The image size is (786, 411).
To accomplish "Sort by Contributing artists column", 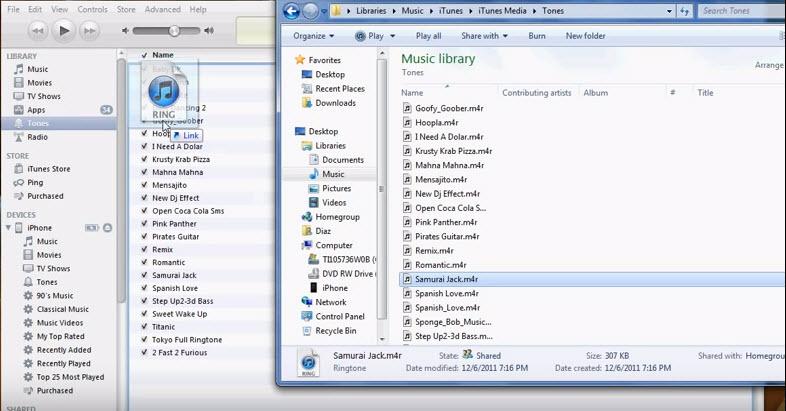I will pyautogui.click(x=536, y=93).
